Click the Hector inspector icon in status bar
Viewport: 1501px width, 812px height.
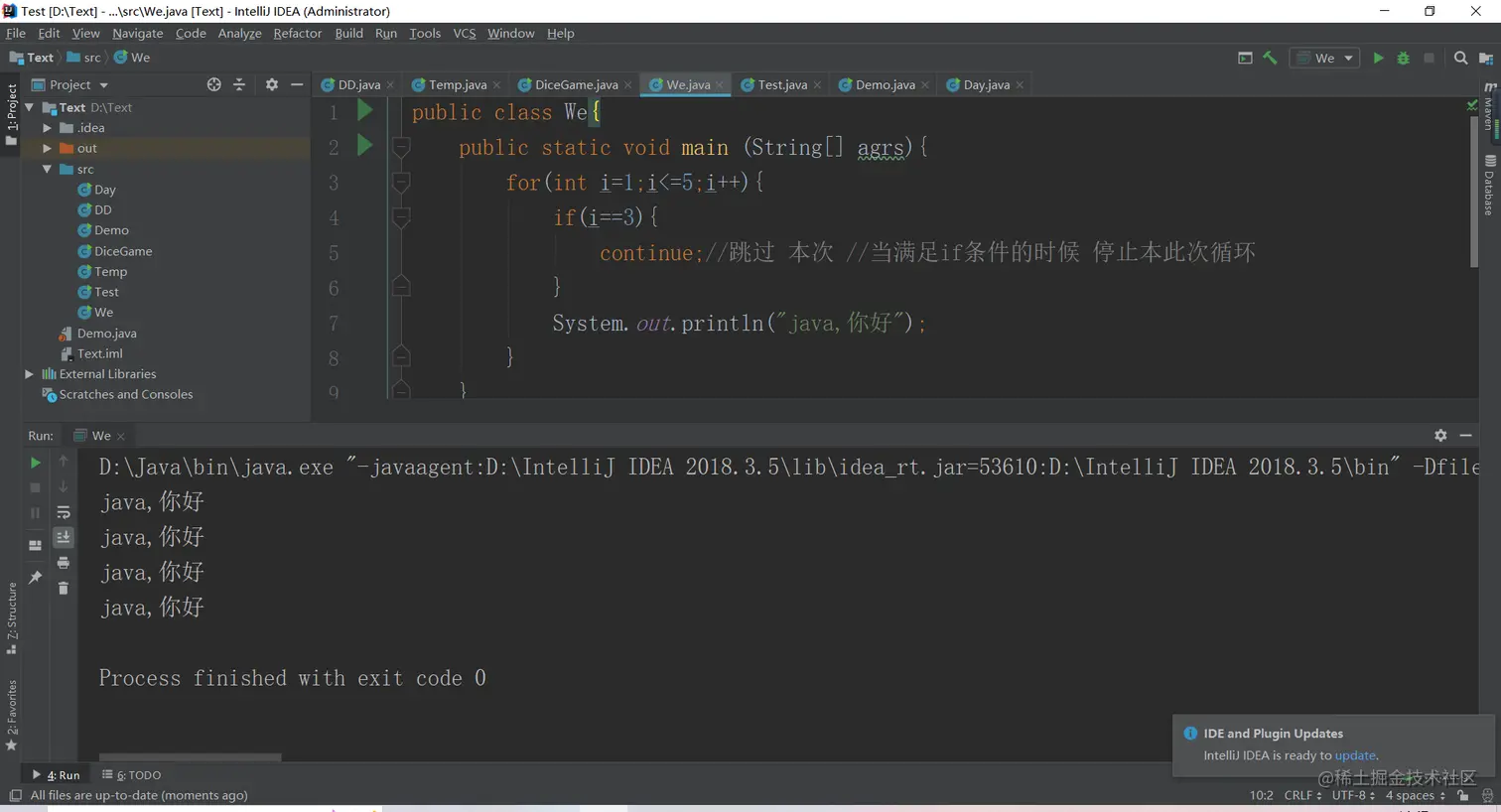[1487, 796]
